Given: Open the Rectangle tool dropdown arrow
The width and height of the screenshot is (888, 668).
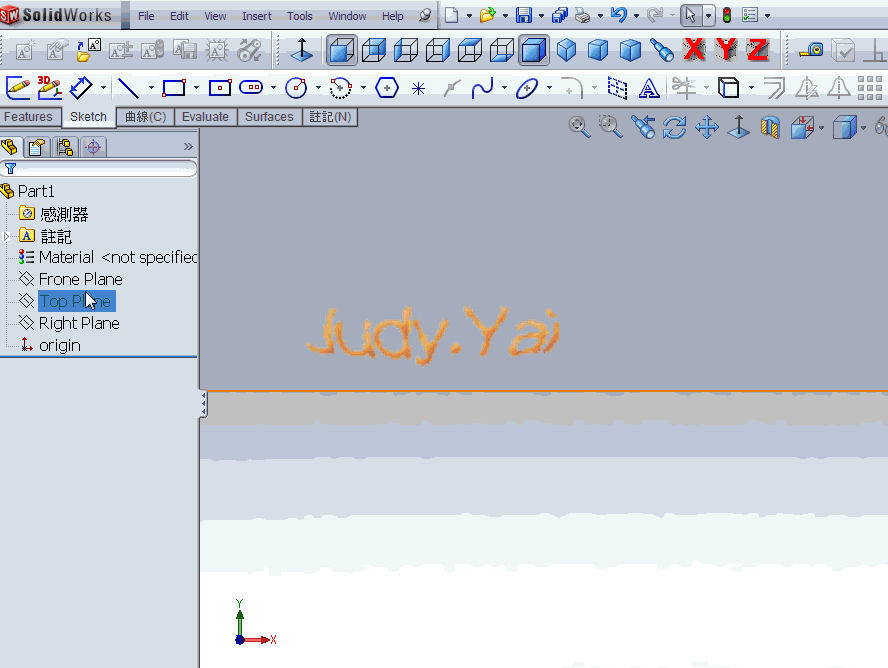Looking at the screenshot, I should pyautogui.click(x=196, y=88).
